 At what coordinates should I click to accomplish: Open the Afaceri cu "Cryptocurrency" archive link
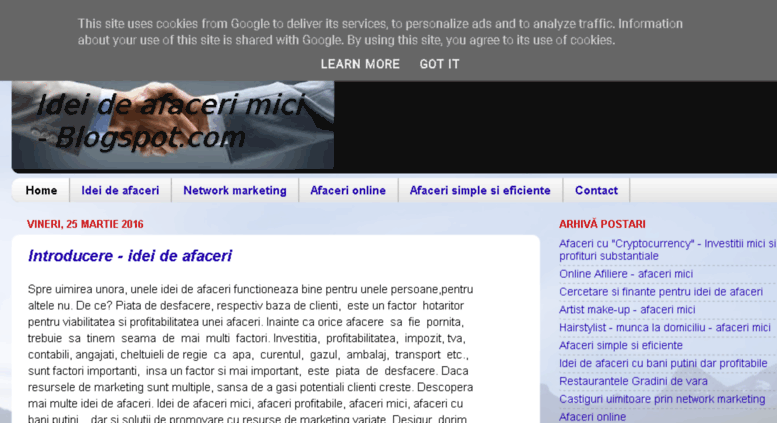tap(667, 250)
